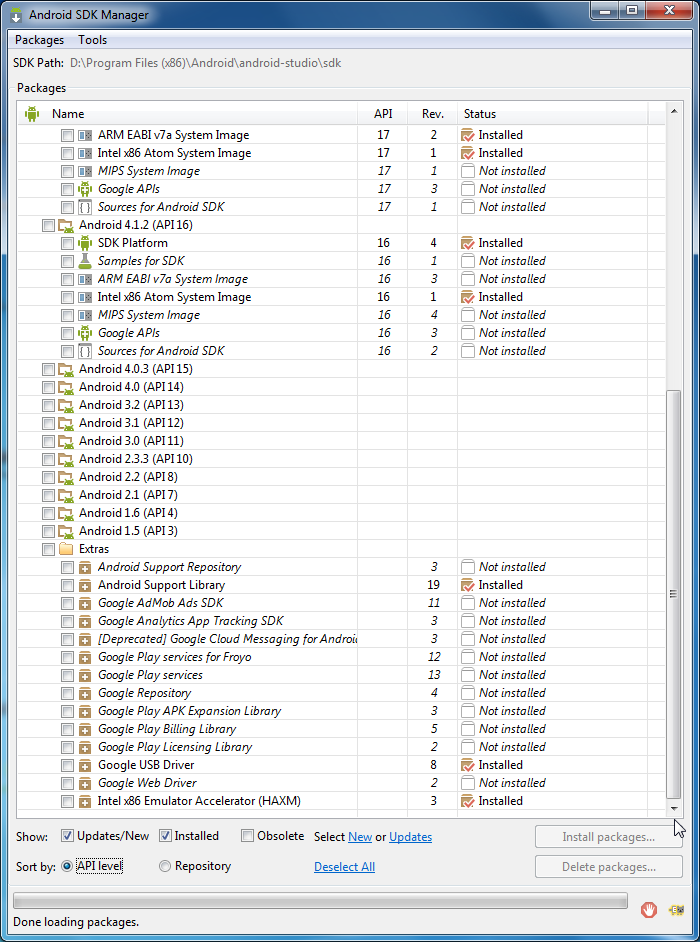Click not installed status icon for Google Repository

467,693
